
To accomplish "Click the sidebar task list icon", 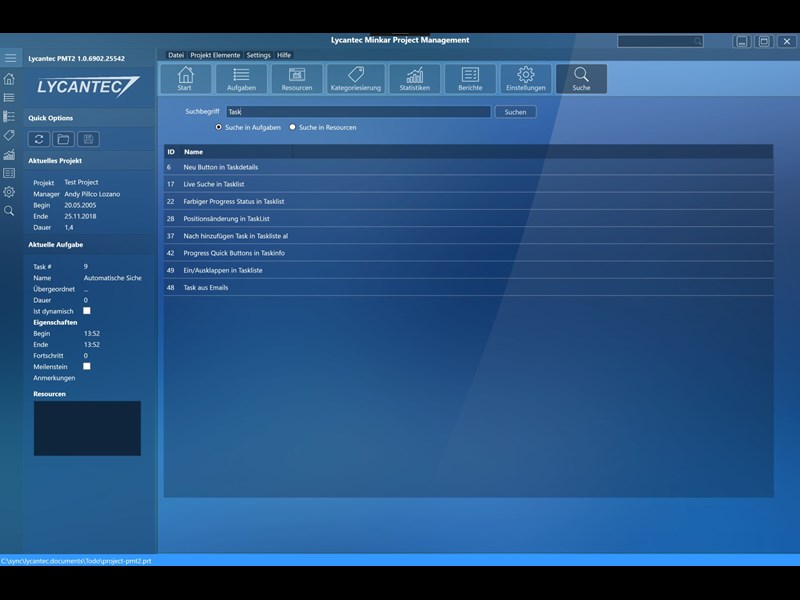I will click(9, 97).
